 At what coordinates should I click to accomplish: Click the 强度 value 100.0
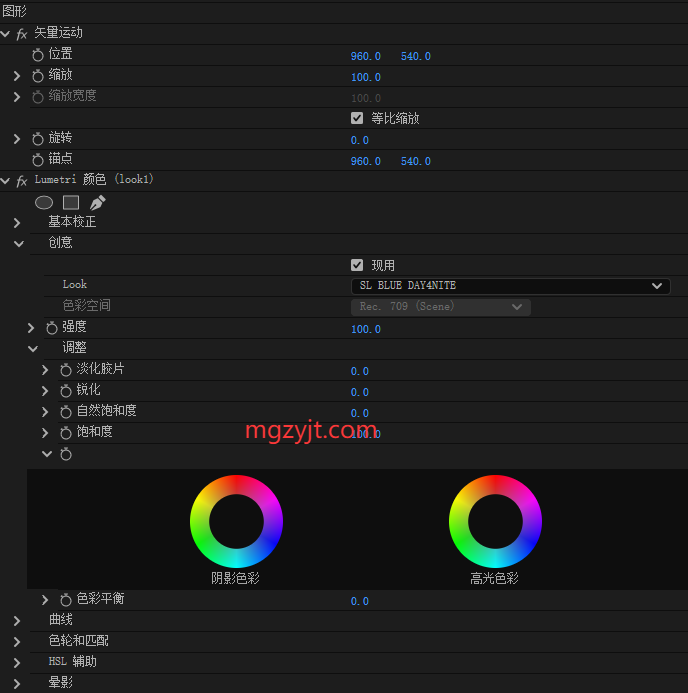tap(365, 329)
